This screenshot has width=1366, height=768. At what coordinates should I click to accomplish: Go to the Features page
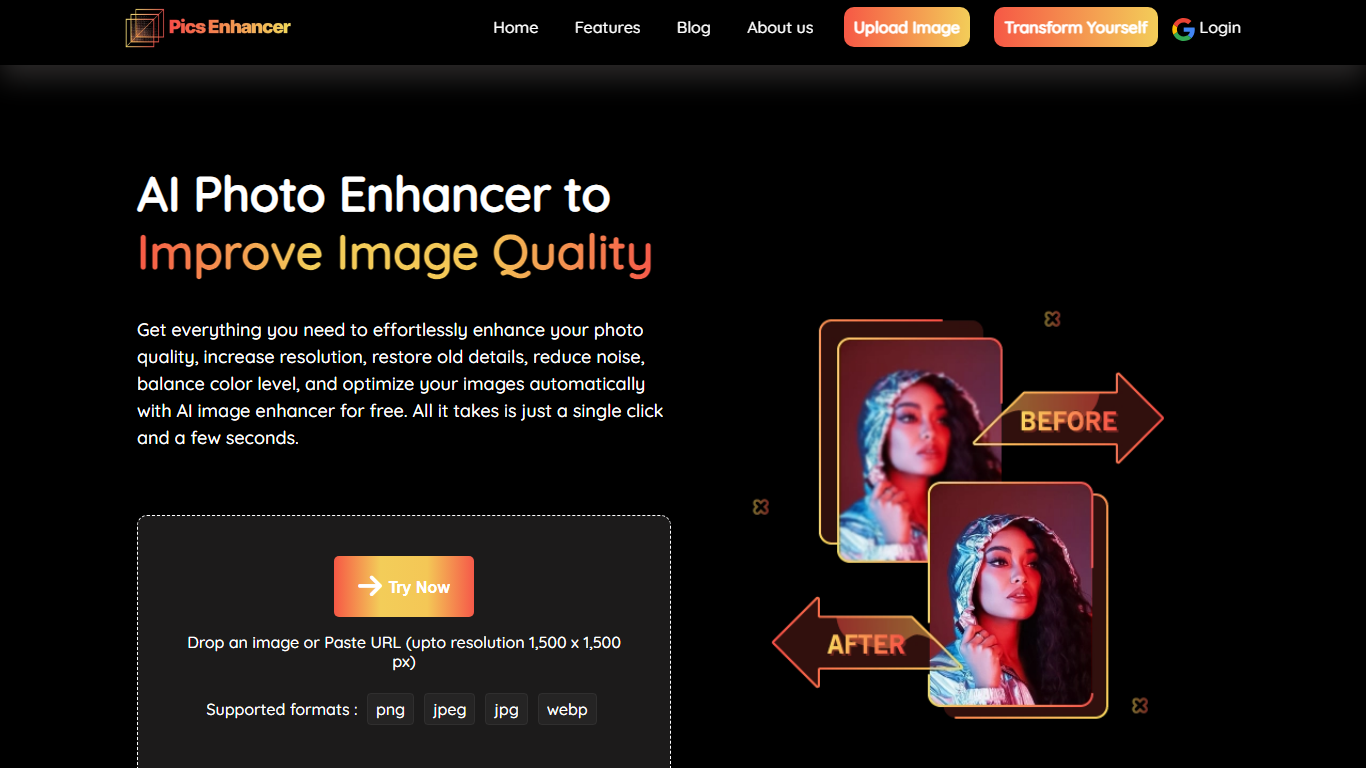point(607,28)
